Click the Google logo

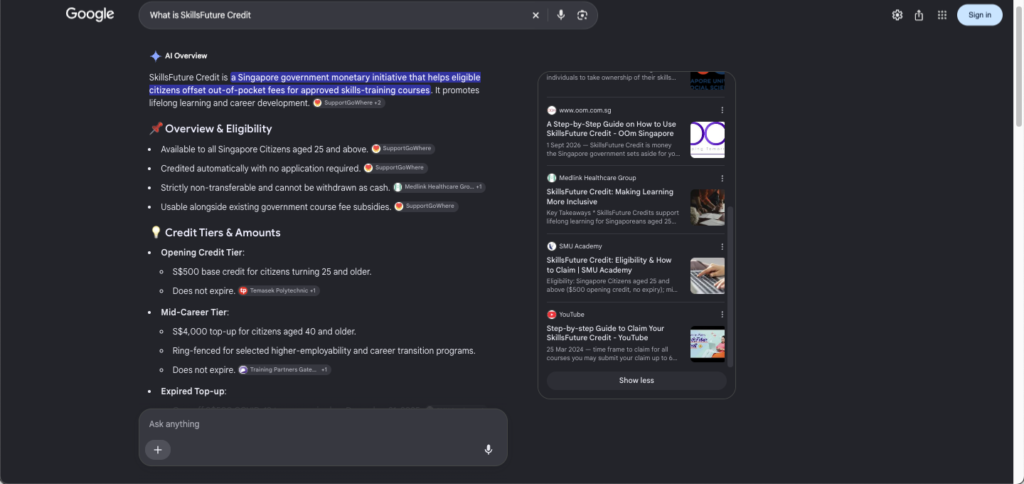[x=89, y=14]
